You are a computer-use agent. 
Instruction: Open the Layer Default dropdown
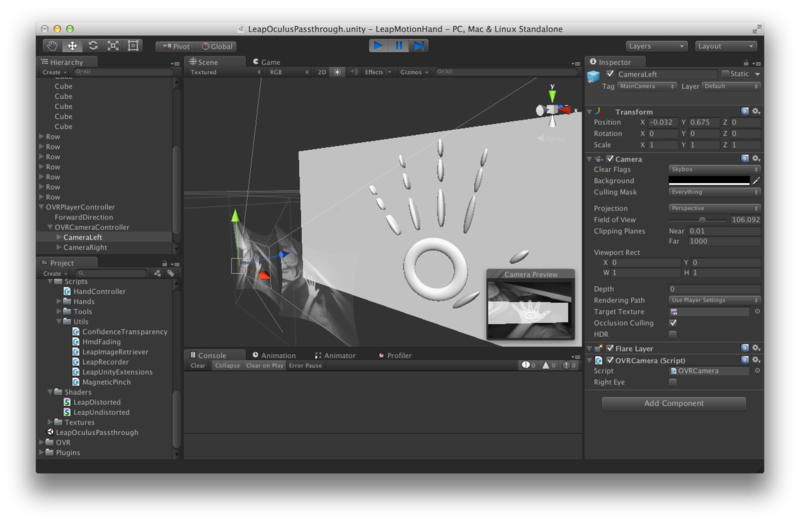[x=731, y=86]
